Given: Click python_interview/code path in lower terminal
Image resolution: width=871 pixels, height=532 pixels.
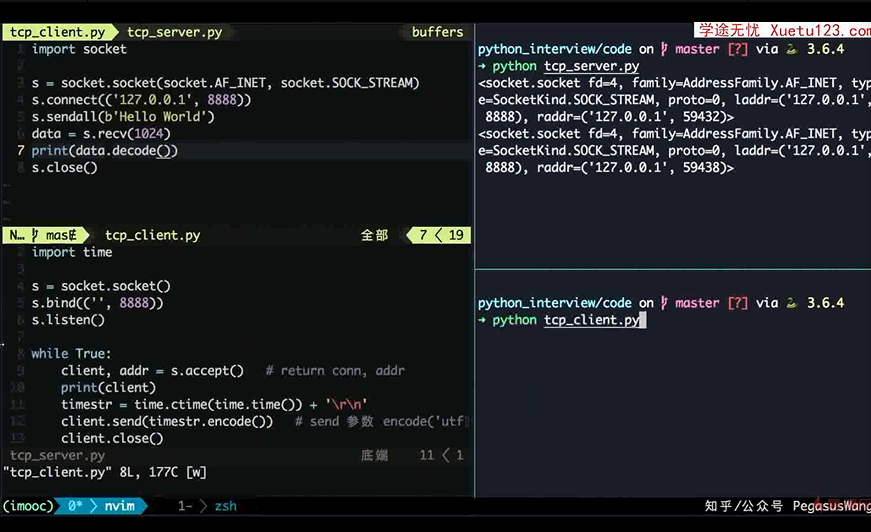Looking at the screenshot, I should (x=554, y=303).
